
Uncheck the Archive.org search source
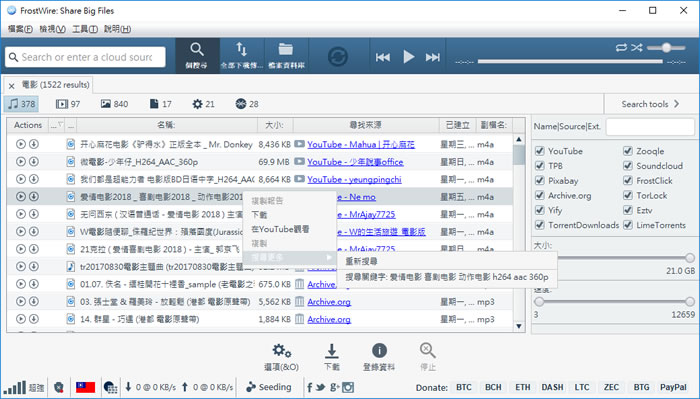coord(539,195)
